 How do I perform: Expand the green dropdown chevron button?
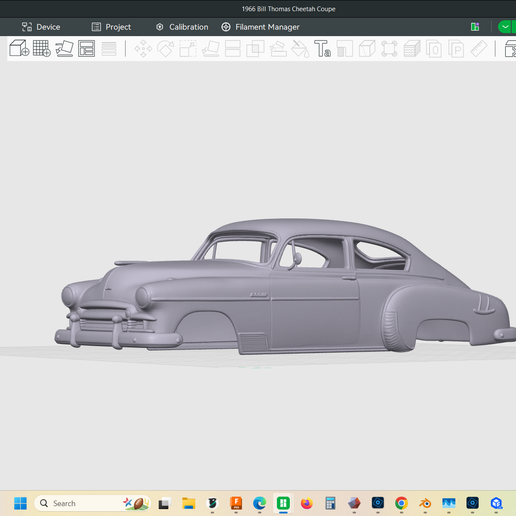[505, 27]
